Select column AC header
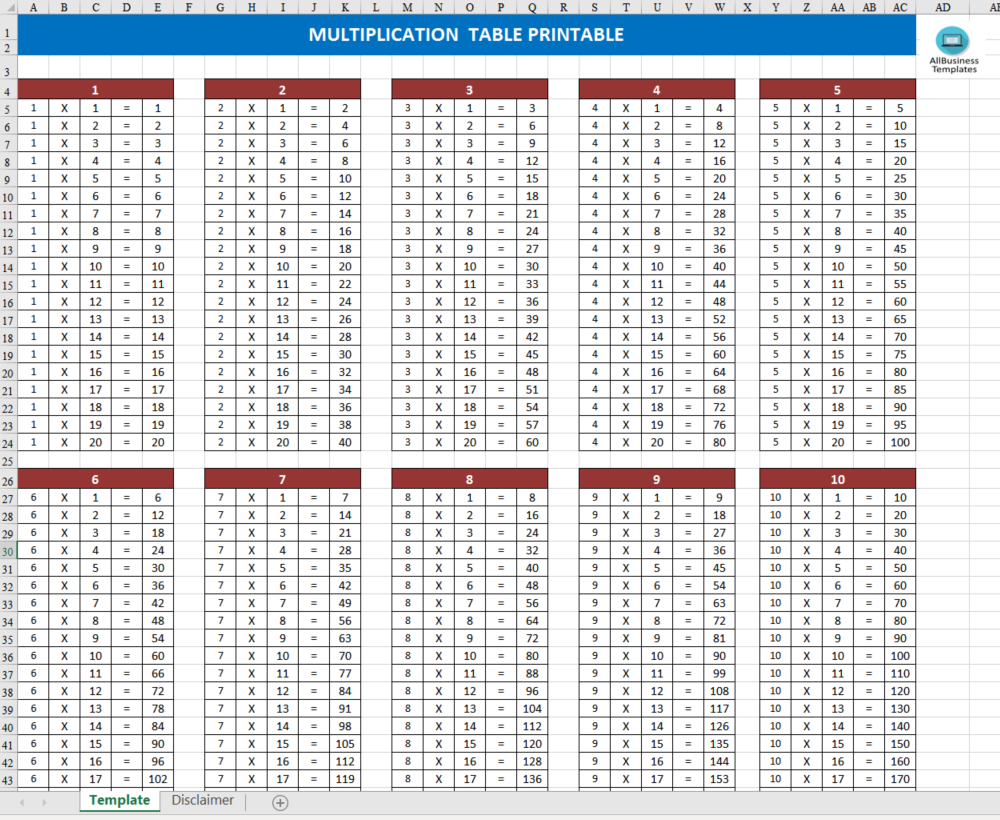Viewport: 1000px width, 820px height. pyautogui.click(x=899, y=7)
